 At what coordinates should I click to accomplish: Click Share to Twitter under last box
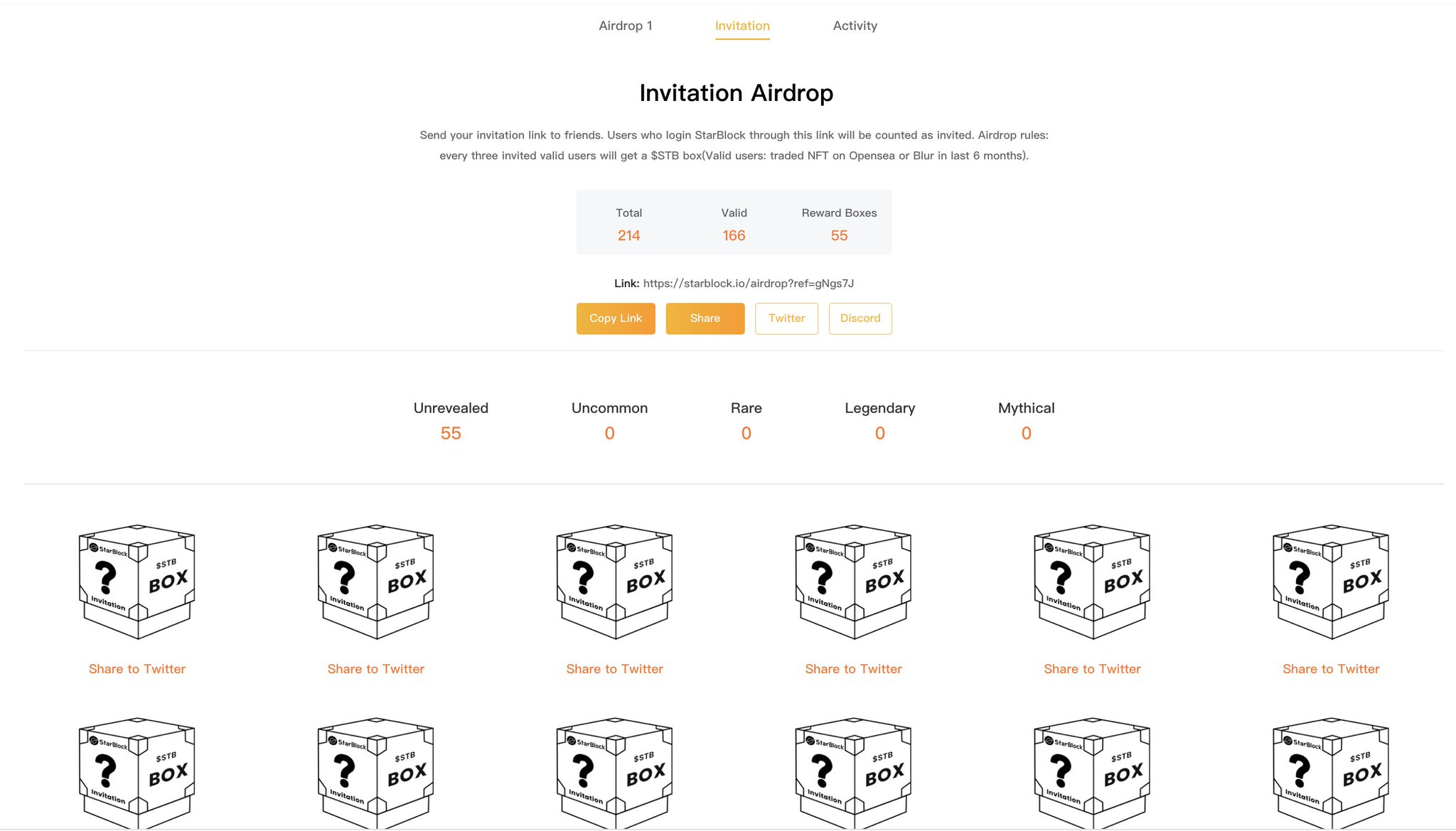click(x=1331, y=669)
